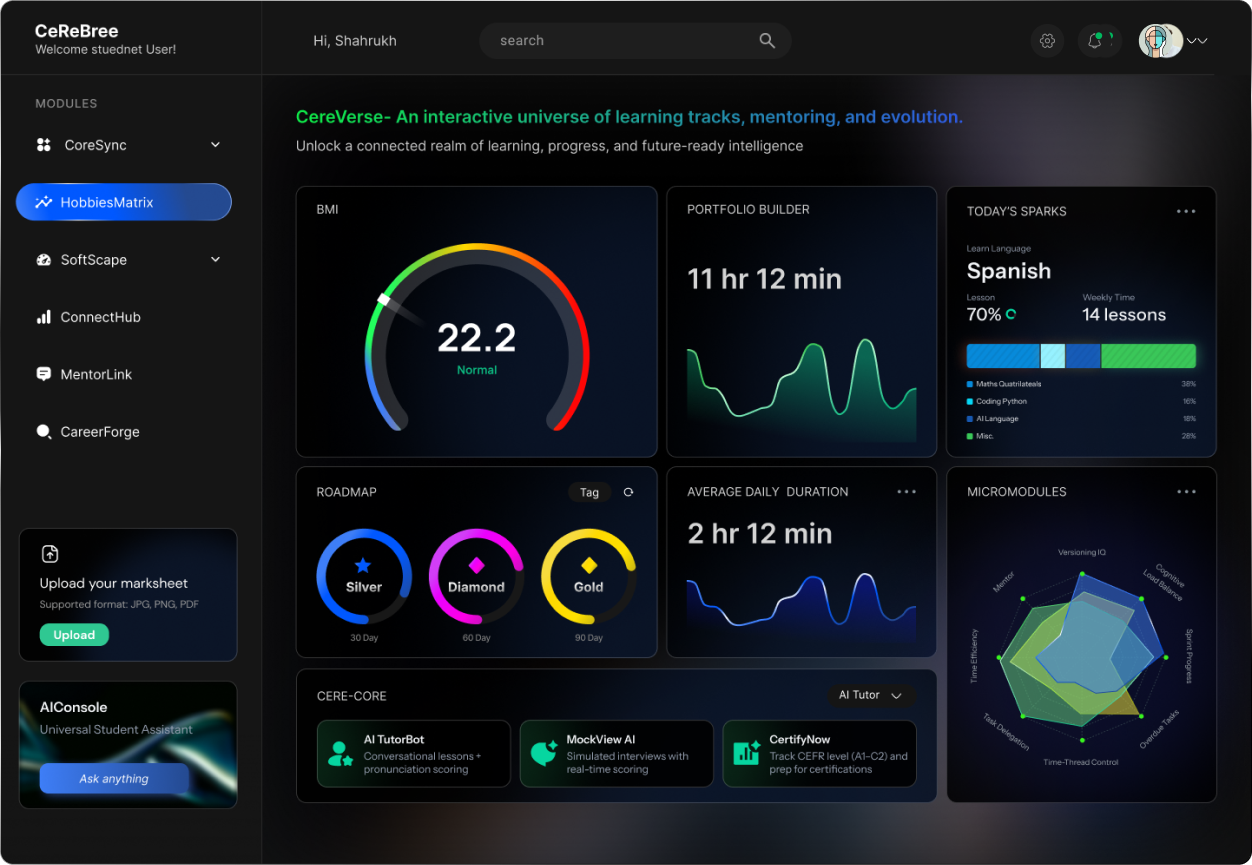Open Average Daily Duration options menu
Screen dimensions: 1252x865
coord(906,492)
